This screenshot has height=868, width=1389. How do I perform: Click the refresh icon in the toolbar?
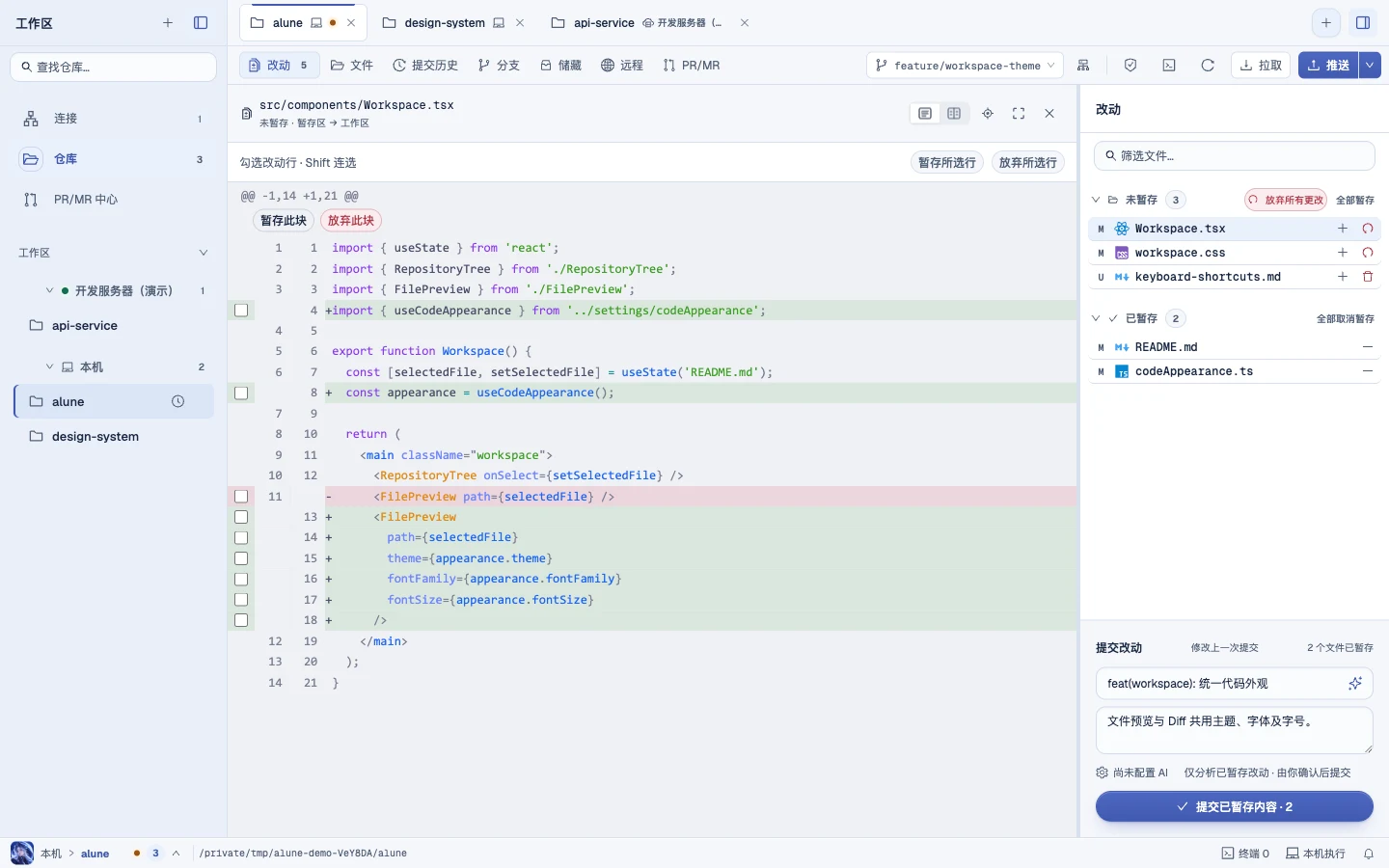(1208, 66)
